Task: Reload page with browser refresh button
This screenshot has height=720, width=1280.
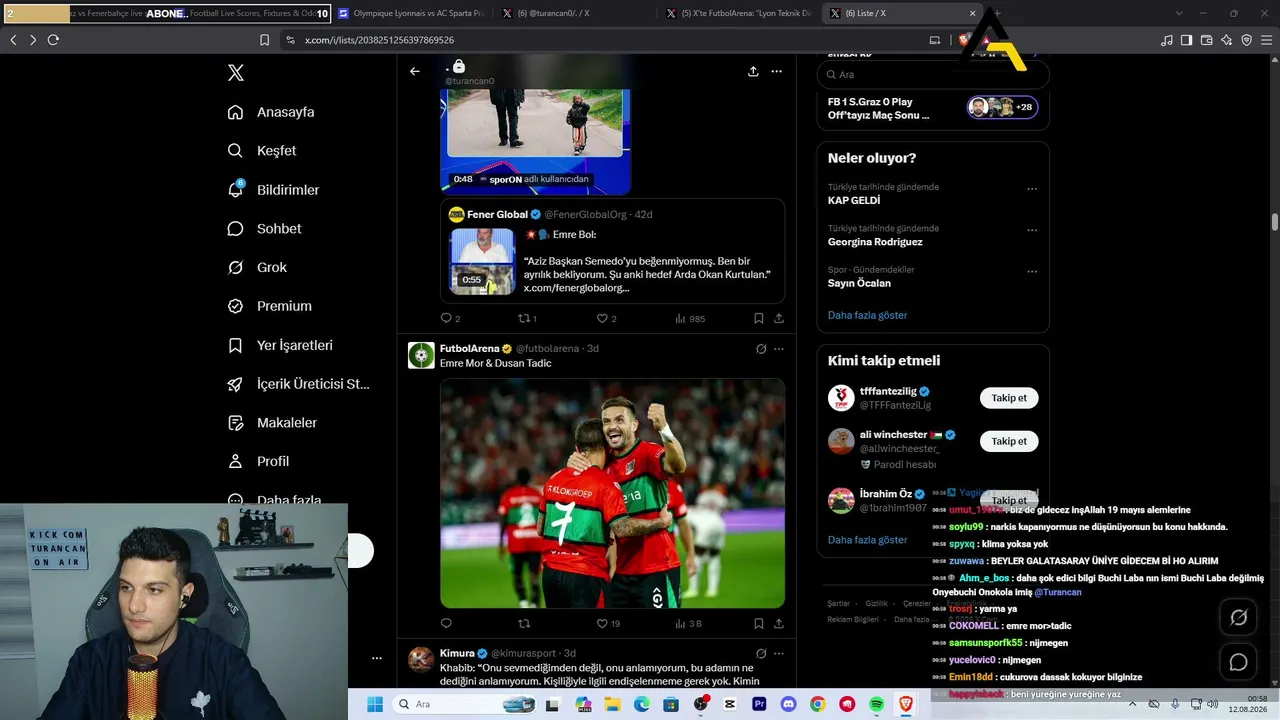Action: coord(53,40)
